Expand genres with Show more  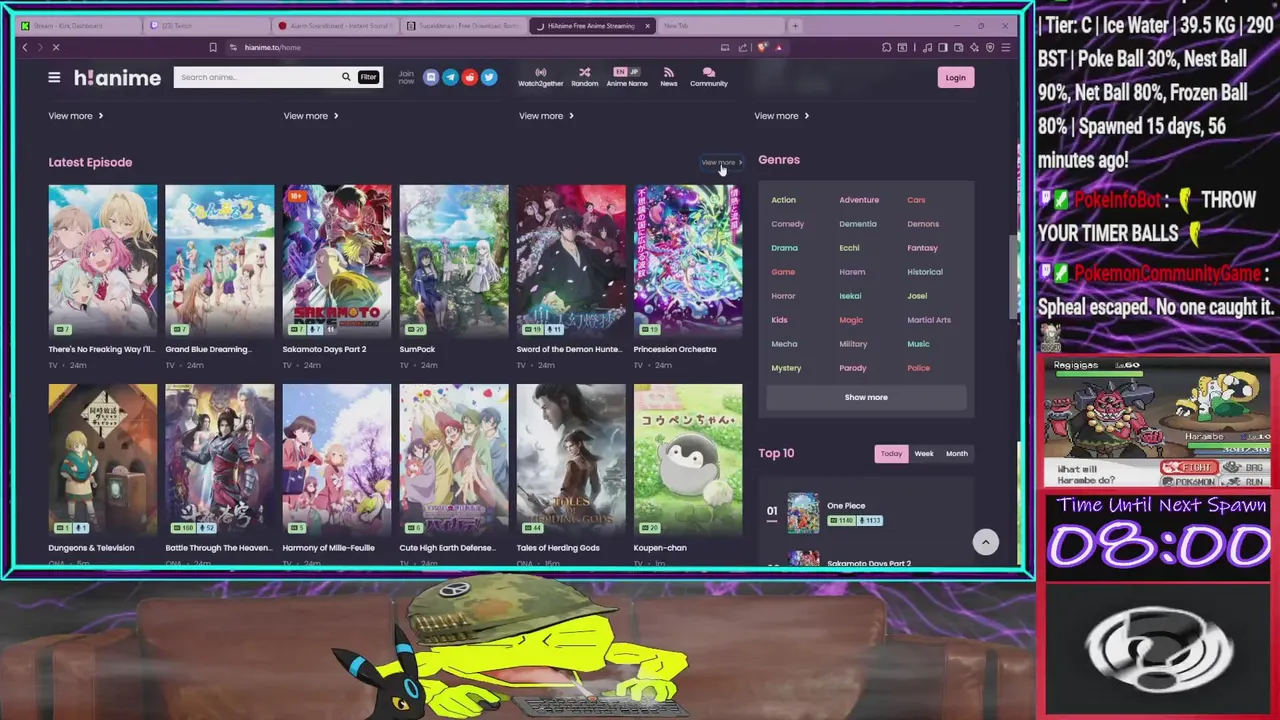tap(866, 397)
